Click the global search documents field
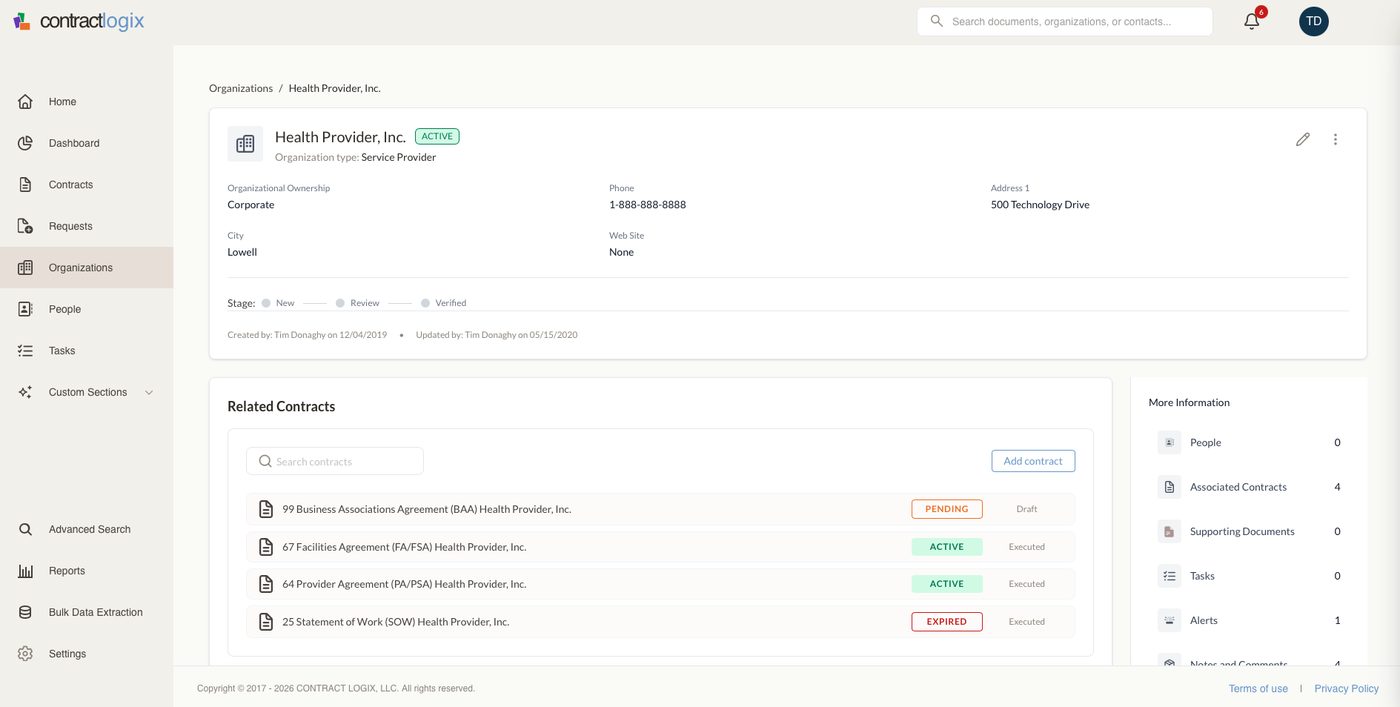The height and width of the screenshot is (707, 1400). pyautogui.click(x=1064, y=21)
